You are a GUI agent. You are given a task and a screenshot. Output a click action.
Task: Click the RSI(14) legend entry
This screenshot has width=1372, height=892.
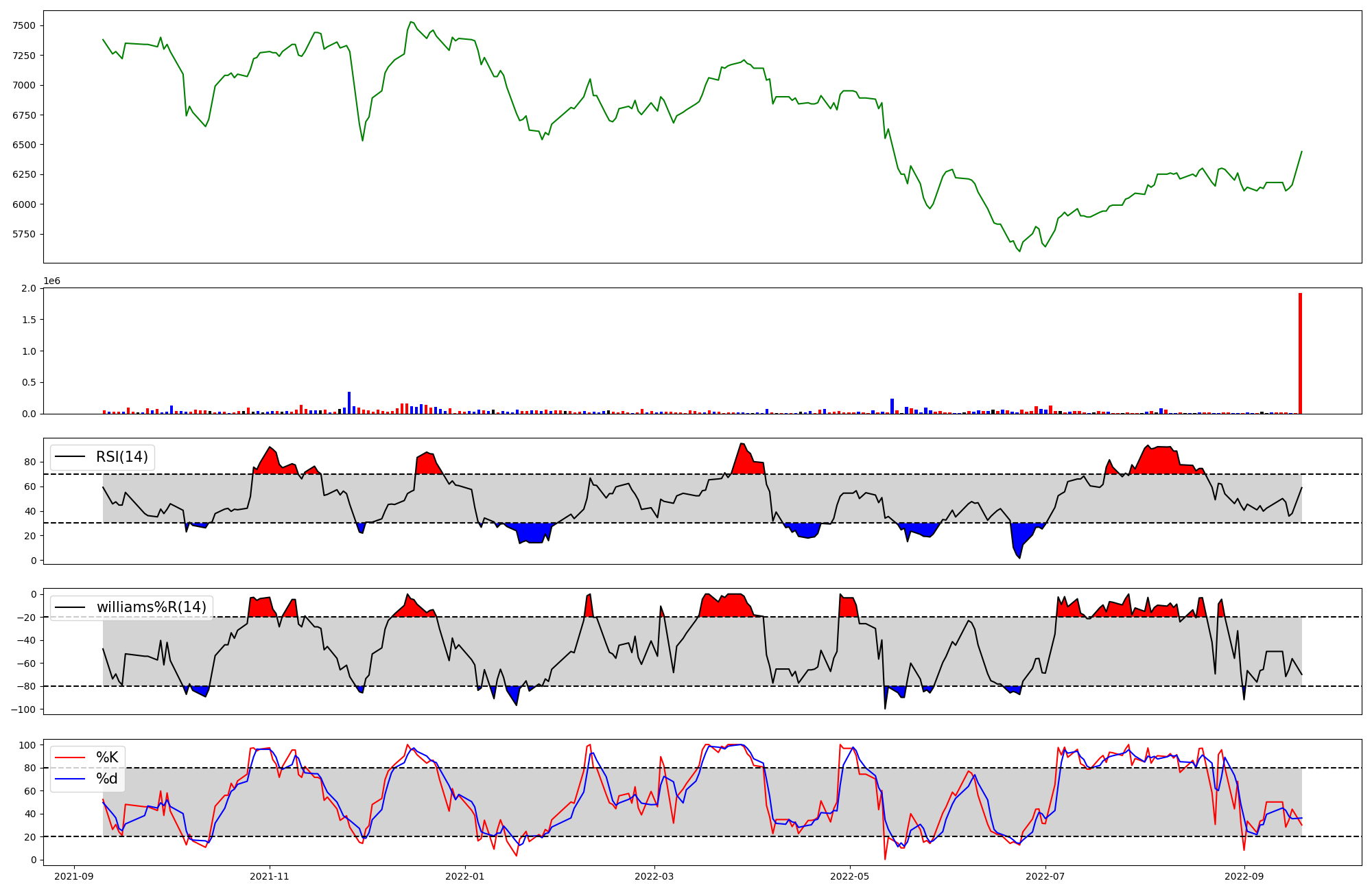[121, 457]
